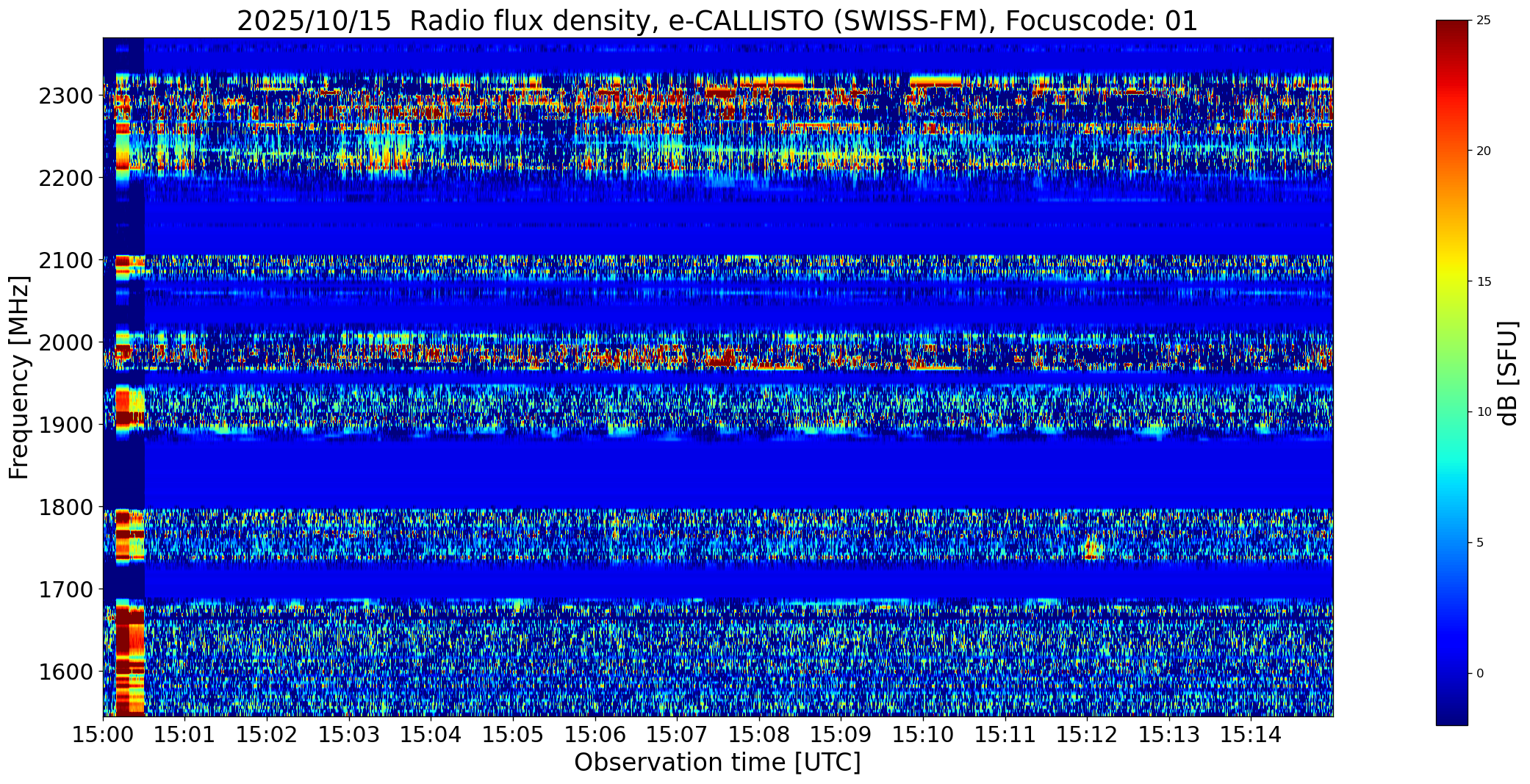Click the 15:03 time tick label

(x=348, y=734)
